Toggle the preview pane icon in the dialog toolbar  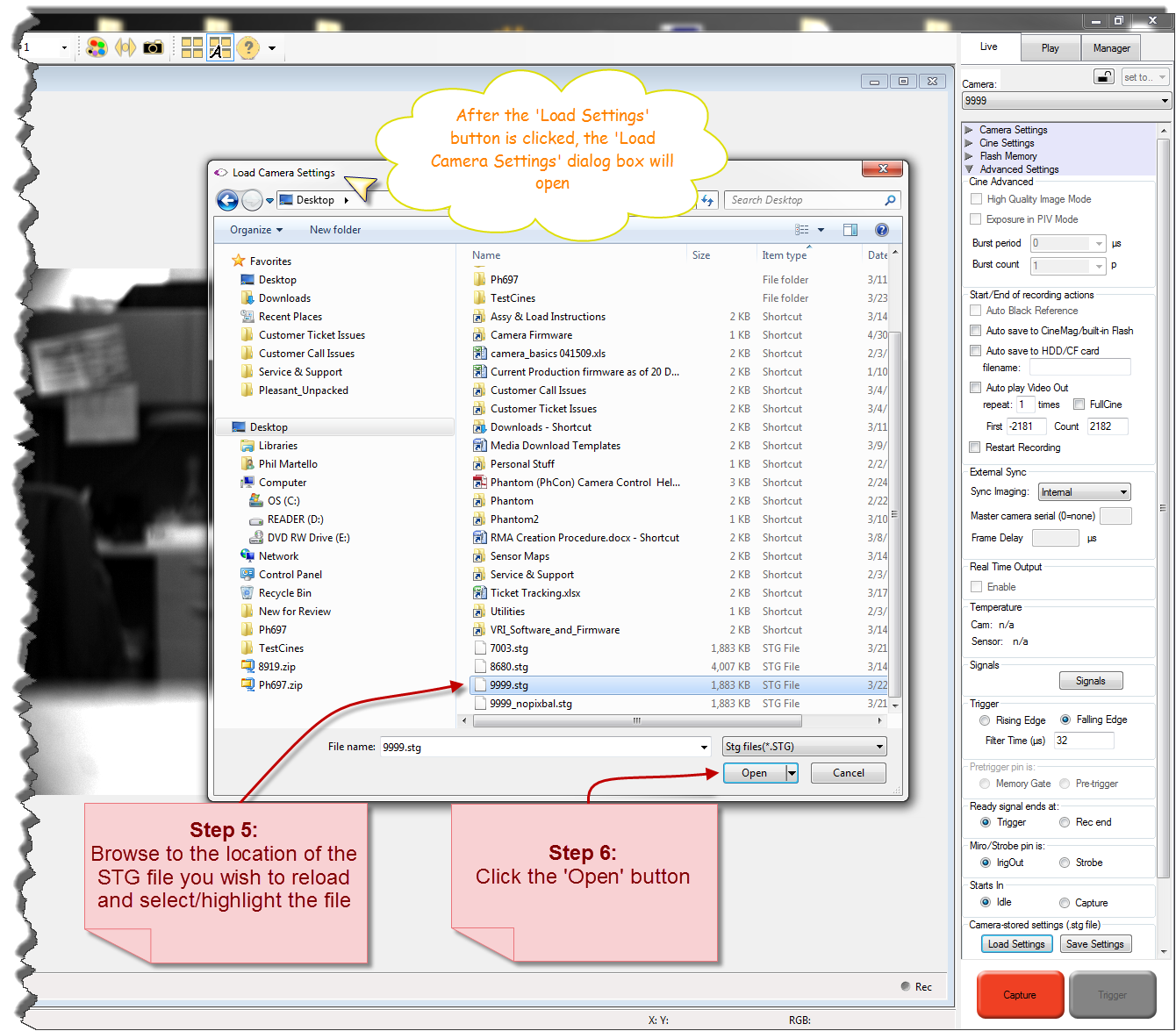[x=850, y=229]
